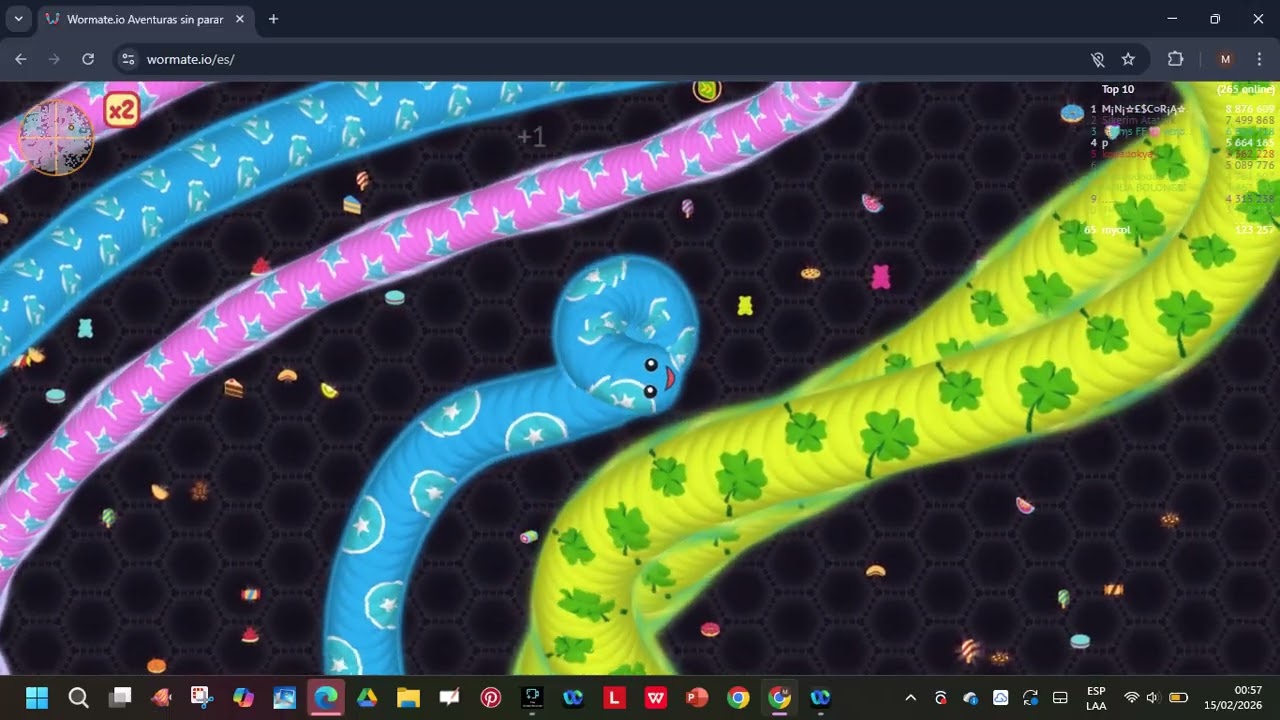Click the Top 10 leaderboard heading
Image resolution: width=1280 pixels, height=720 pixels.
click(1118, 89)
